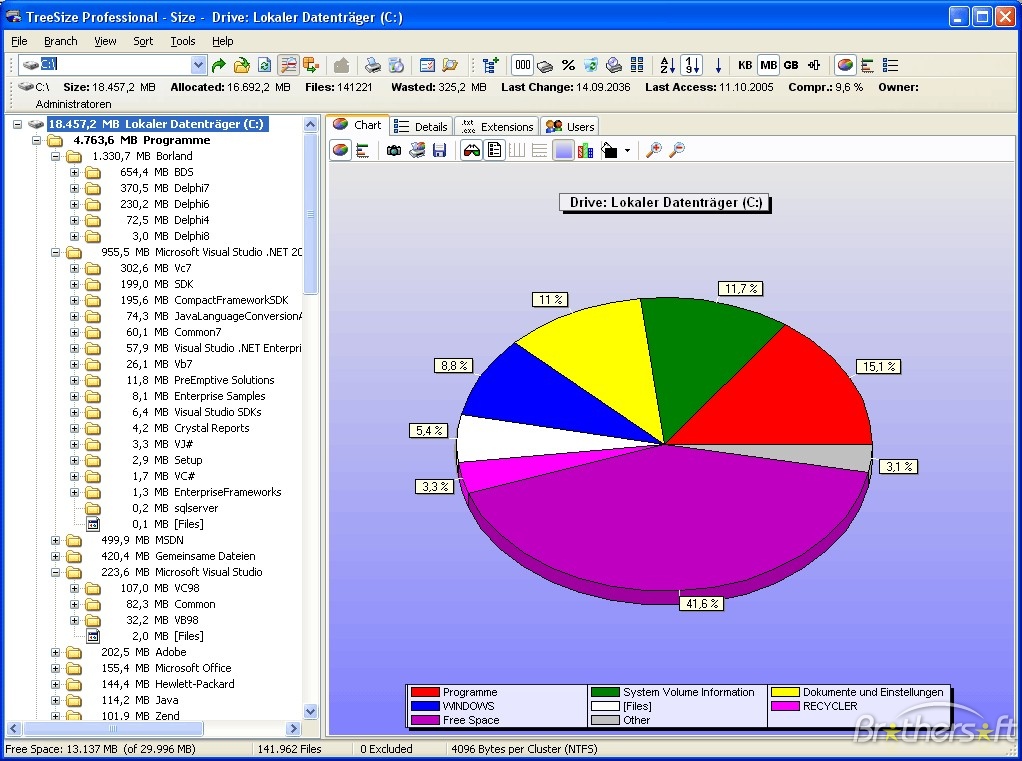This screenshot has height=761, width=1022.
Task: Open the drive path dropdown
Action: tap(198, 65)
